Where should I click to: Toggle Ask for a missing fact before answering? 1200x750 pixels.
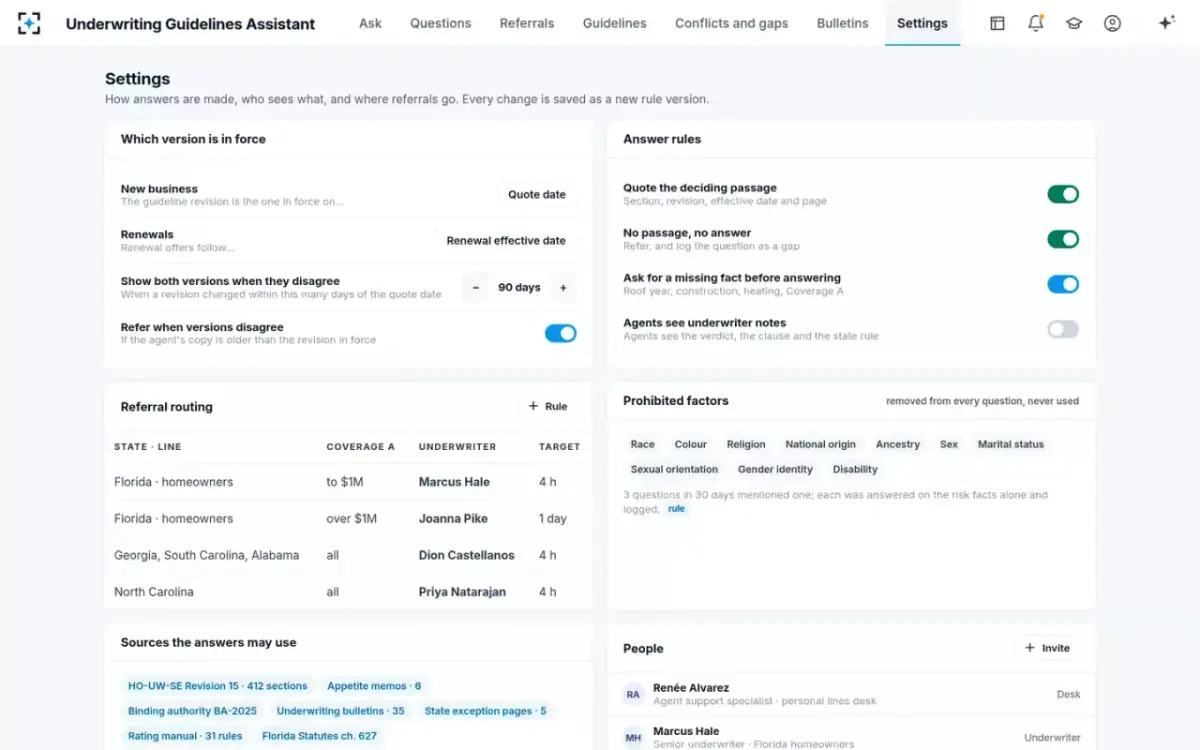[x=1063, y=284]
